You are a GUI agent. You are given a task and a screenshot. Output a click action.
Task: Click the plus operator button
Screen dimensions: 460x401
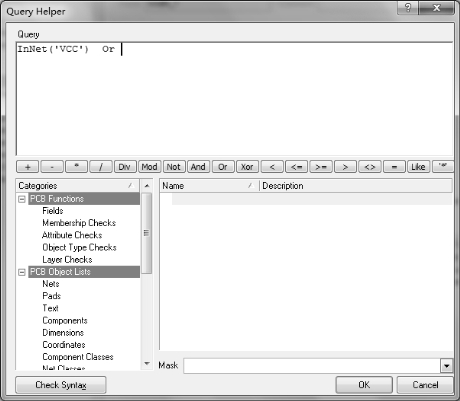pos(27,167)
